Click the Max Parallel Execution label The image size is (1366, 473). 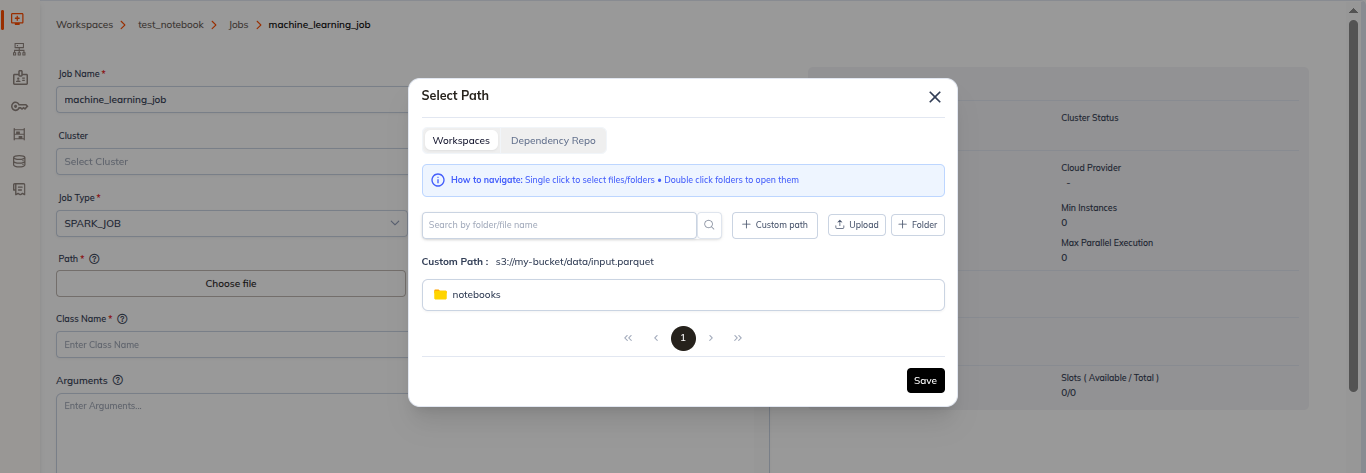pos(1107,243)
